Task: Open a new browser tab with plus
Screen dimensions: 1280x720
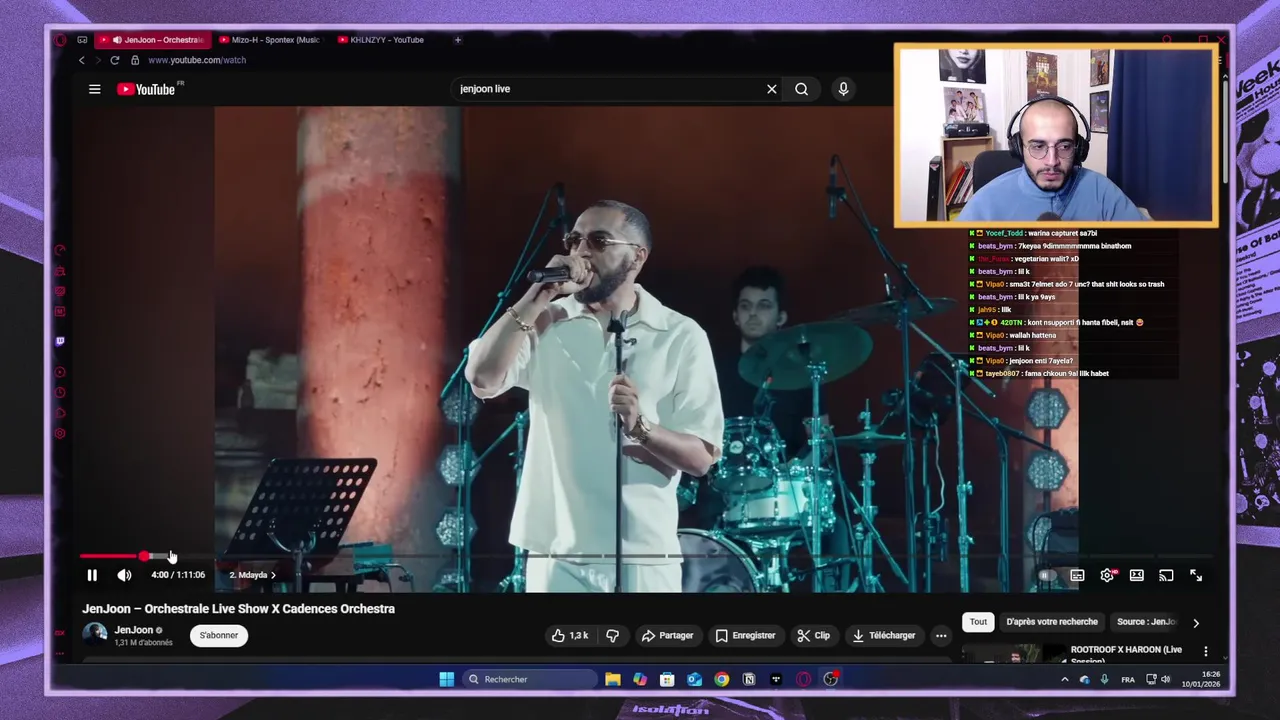Action: [x=458, y=40]
